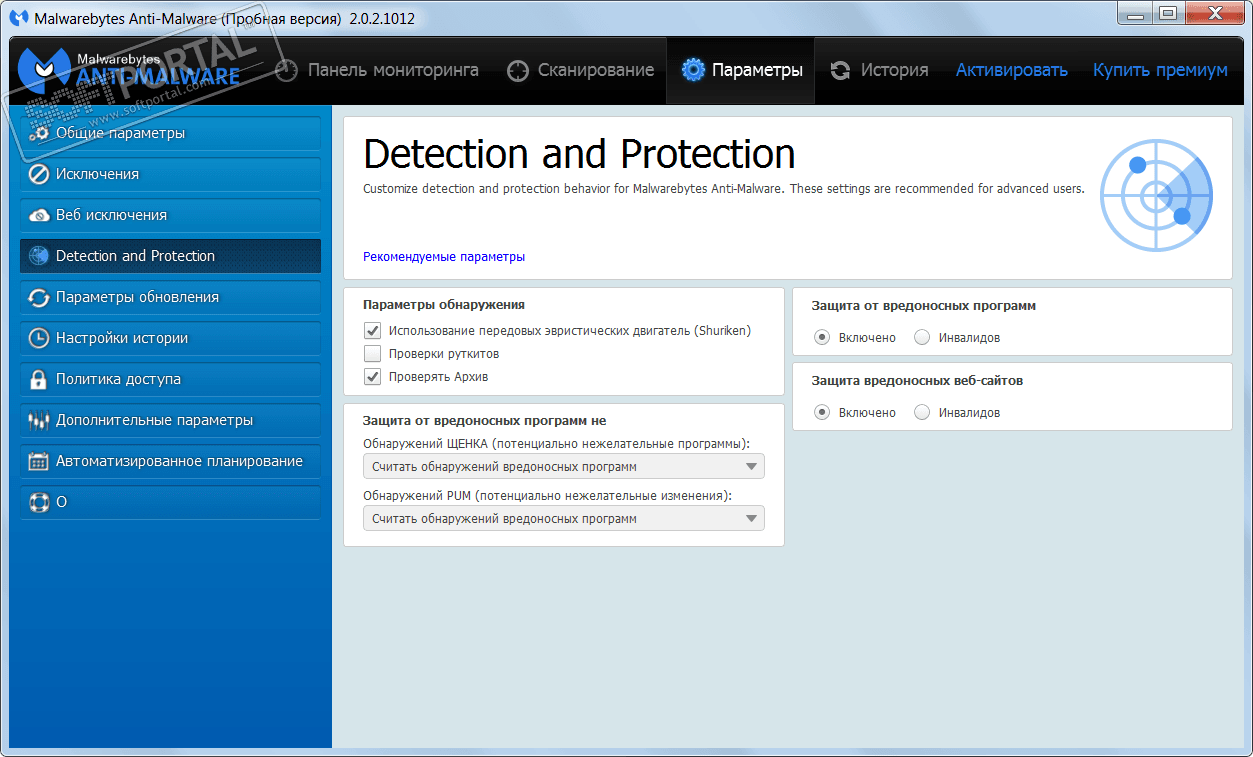Image resolution: width=1253 pixels, height=757 pixels.
Task: Enable the Проверки руткитов checkbox
Action: click(x=372, y=353)
